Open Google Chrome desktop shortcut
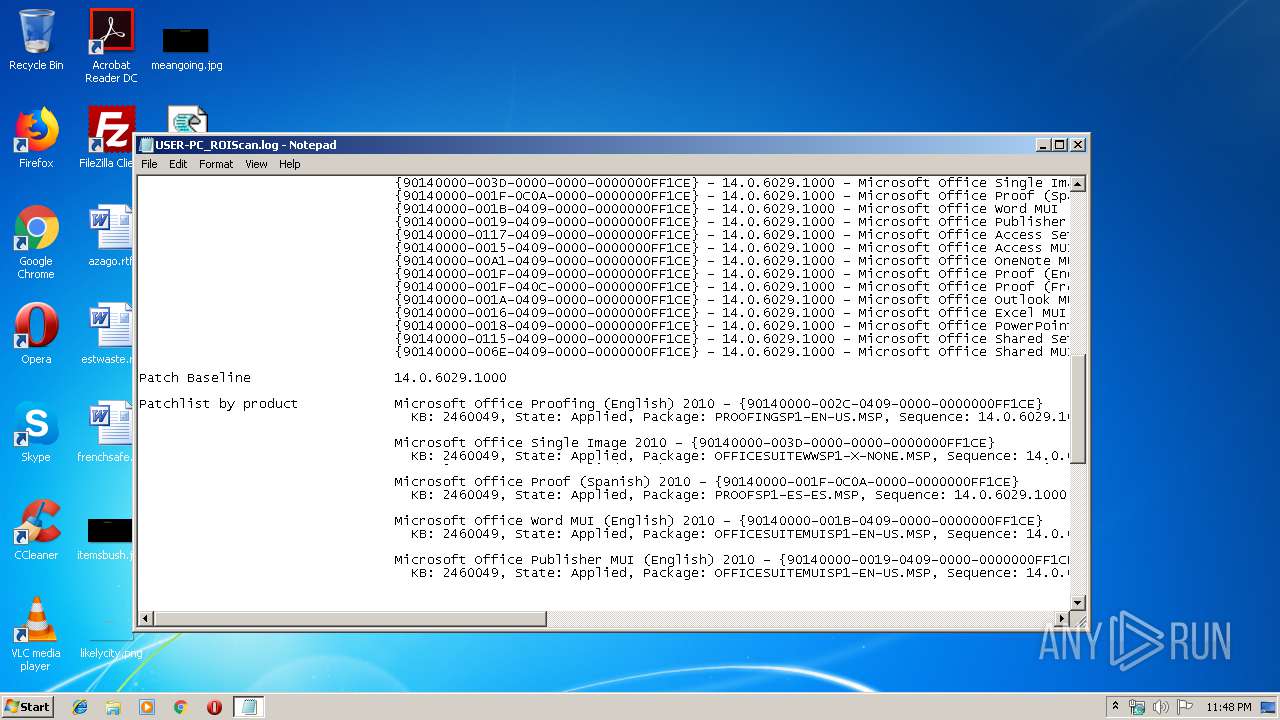 pos(36,242)
